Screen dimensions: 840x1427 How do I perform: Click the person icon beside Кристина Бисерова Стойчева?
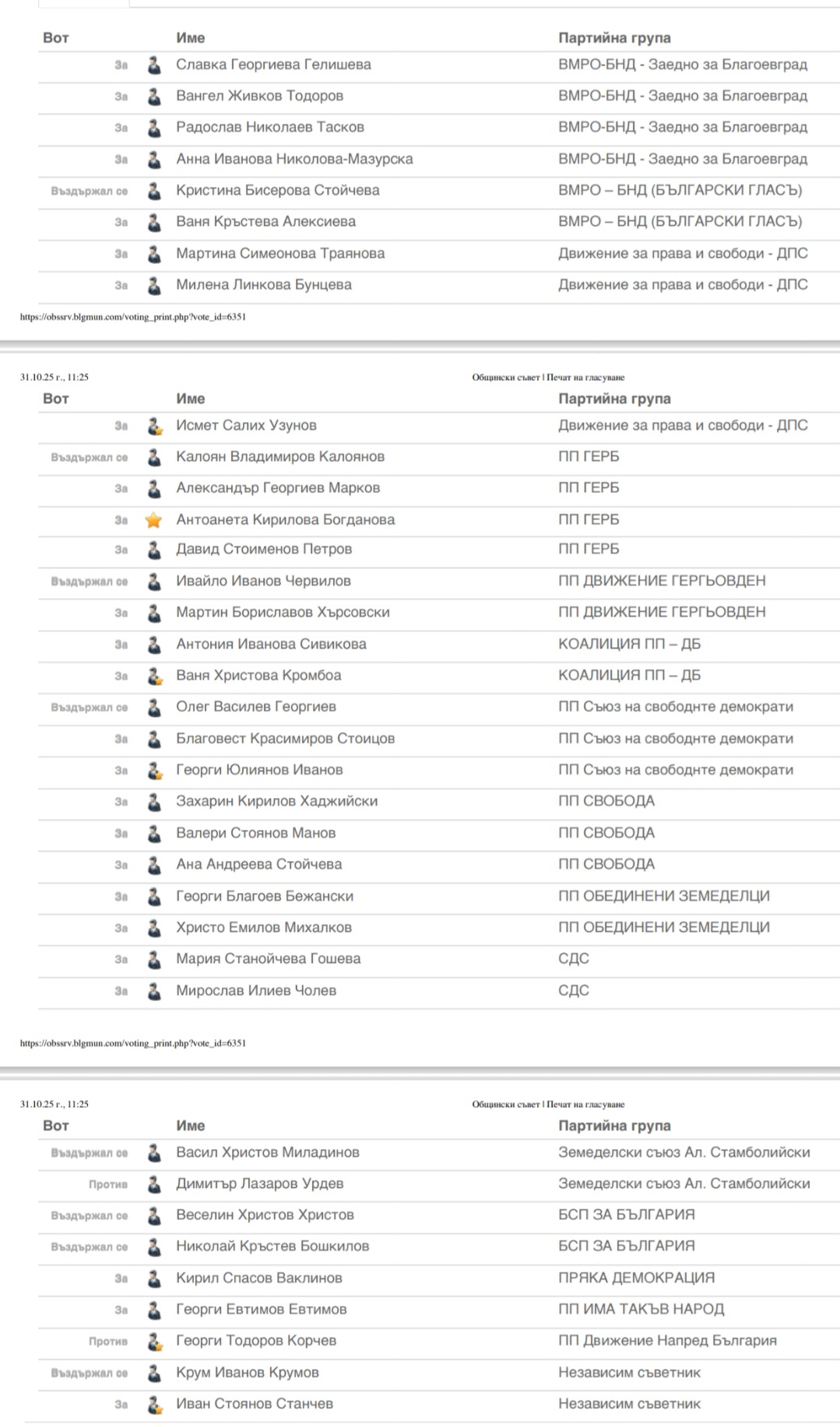pyautogui.click(x=154, y=191)
